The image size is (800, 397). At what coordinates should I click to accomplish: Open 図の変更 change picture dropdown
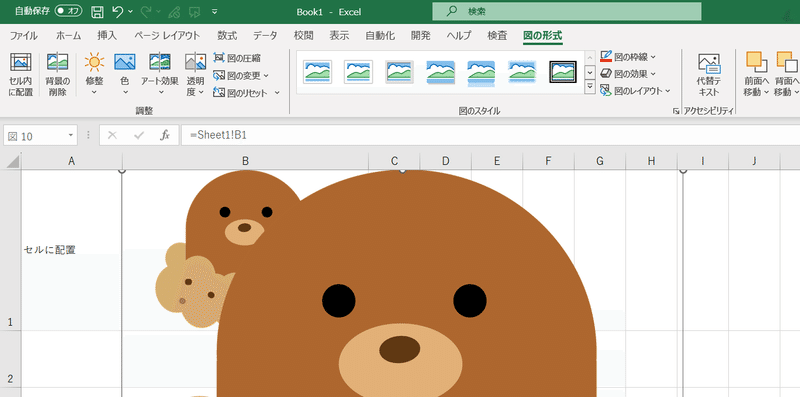241,76
